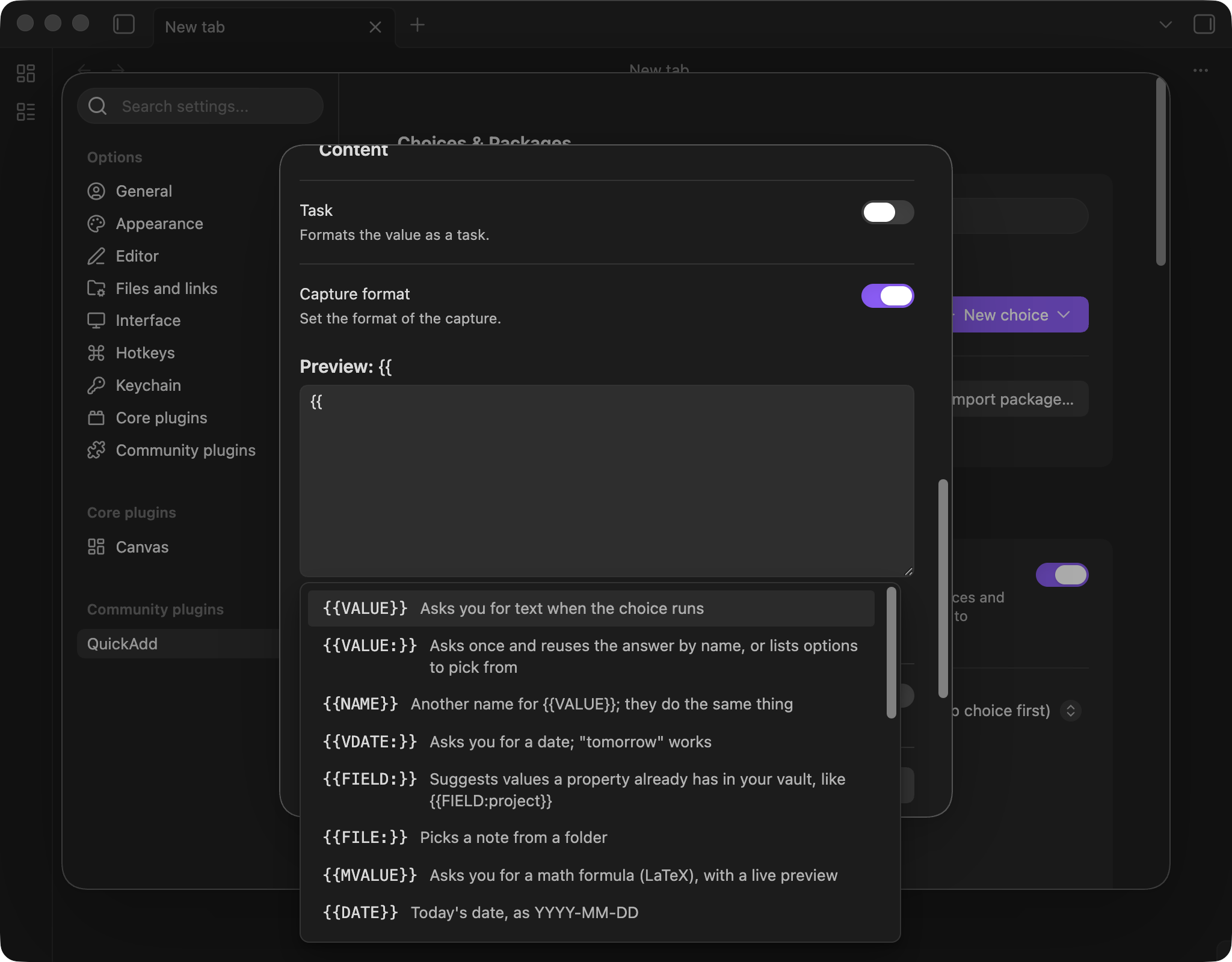Image resolution: width=1232 pixels, height=962 pixels.
Task: Click the Import package button
Action: coord(1020,399)
